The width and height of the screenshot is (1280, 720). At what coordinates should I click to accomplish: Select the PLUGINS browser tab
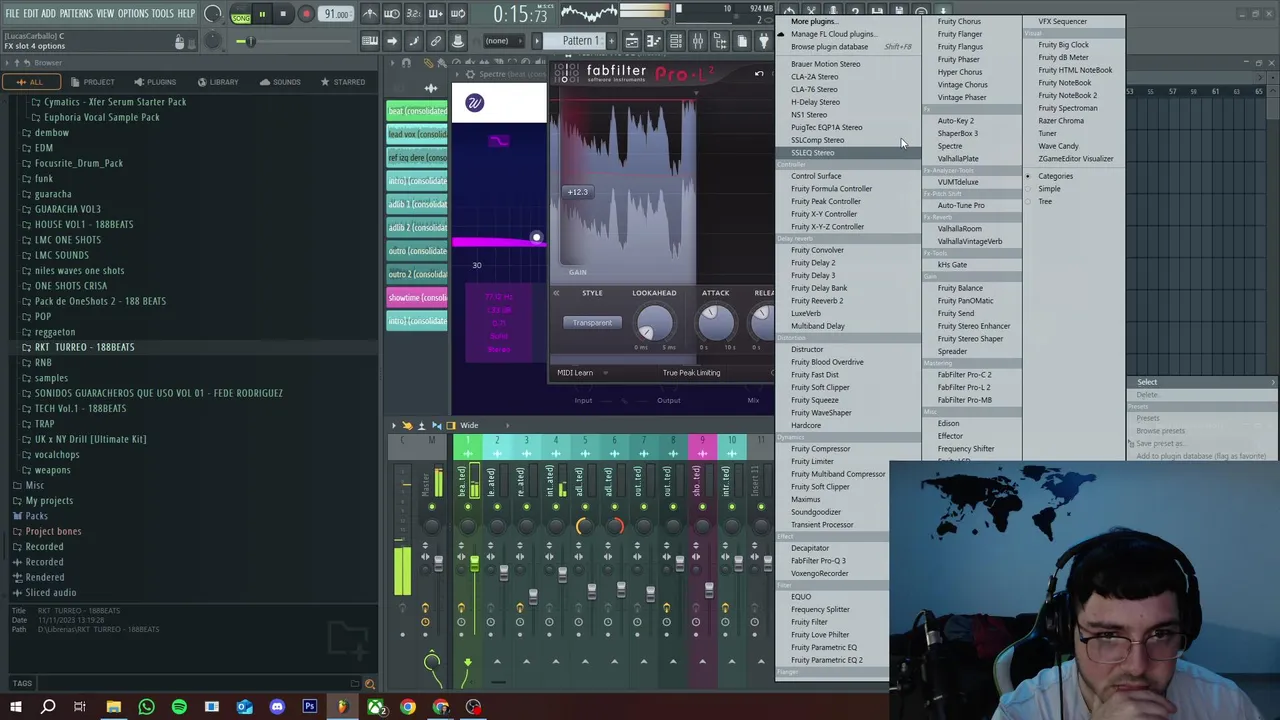(154, 82)
